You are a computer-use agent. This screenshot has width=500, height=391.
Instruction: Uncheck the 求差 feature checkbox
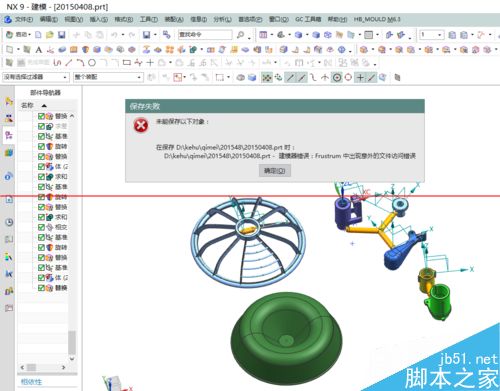pyautogui.click(x=41, y=126)
